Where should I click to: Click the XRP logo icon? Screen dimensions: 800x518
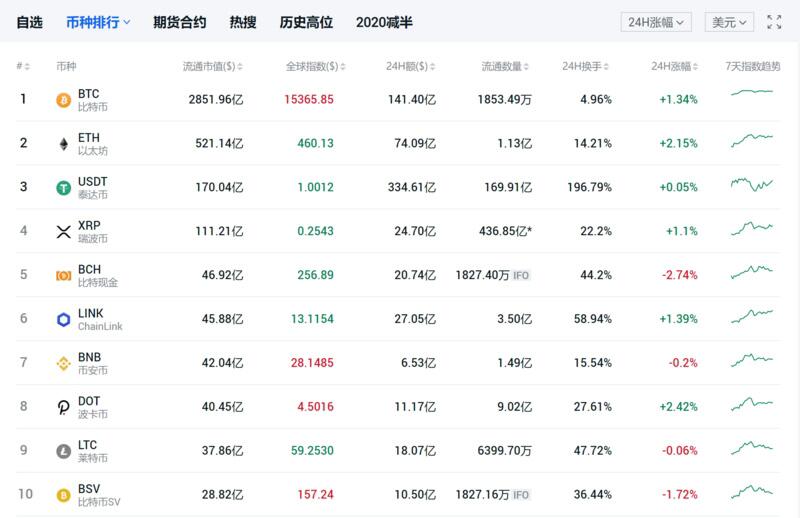[63, 232]
